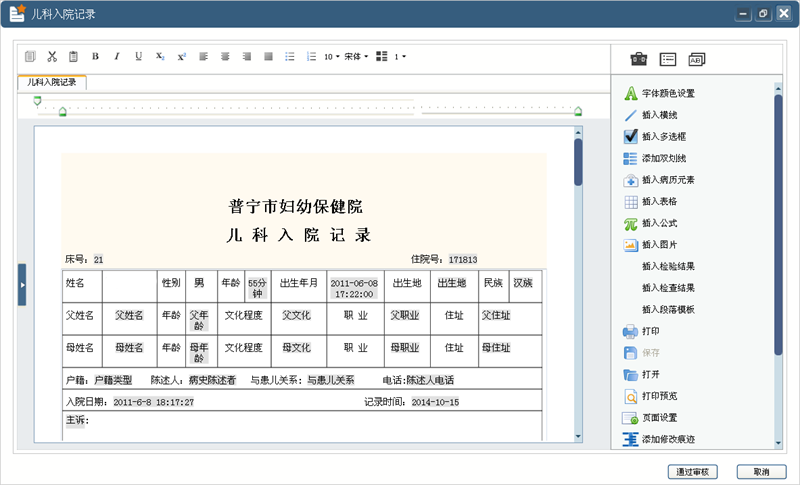Expand the left side panel arrow
Viewport: 800px width, 485px height.
[22, 285]
